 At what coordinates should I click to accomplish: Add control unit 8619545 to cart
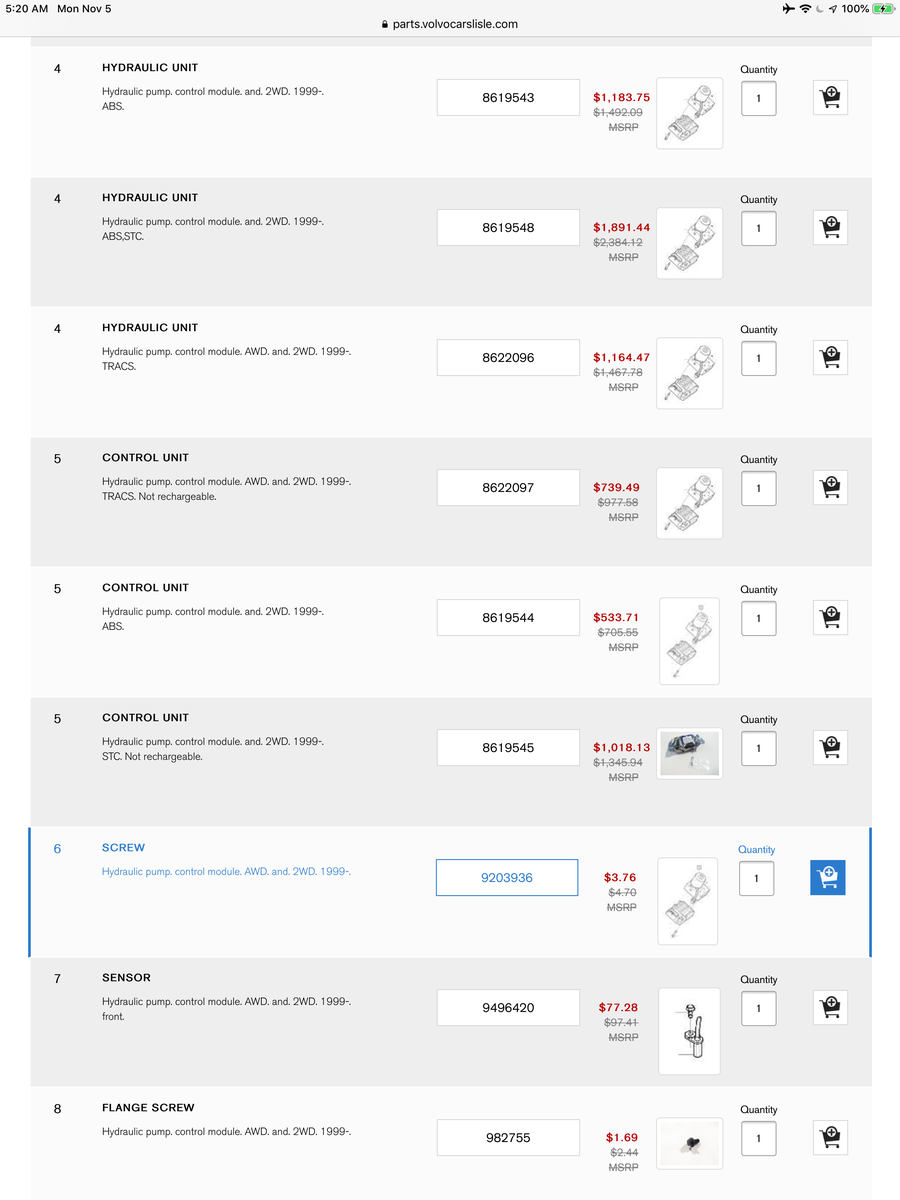830,748
